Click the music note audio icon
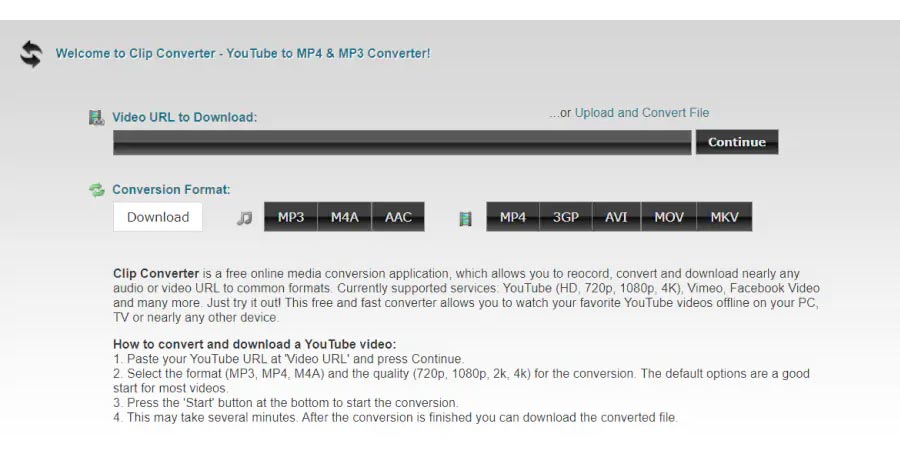Image resolution: width=900 pixels, height=450 pixels. 245,218
